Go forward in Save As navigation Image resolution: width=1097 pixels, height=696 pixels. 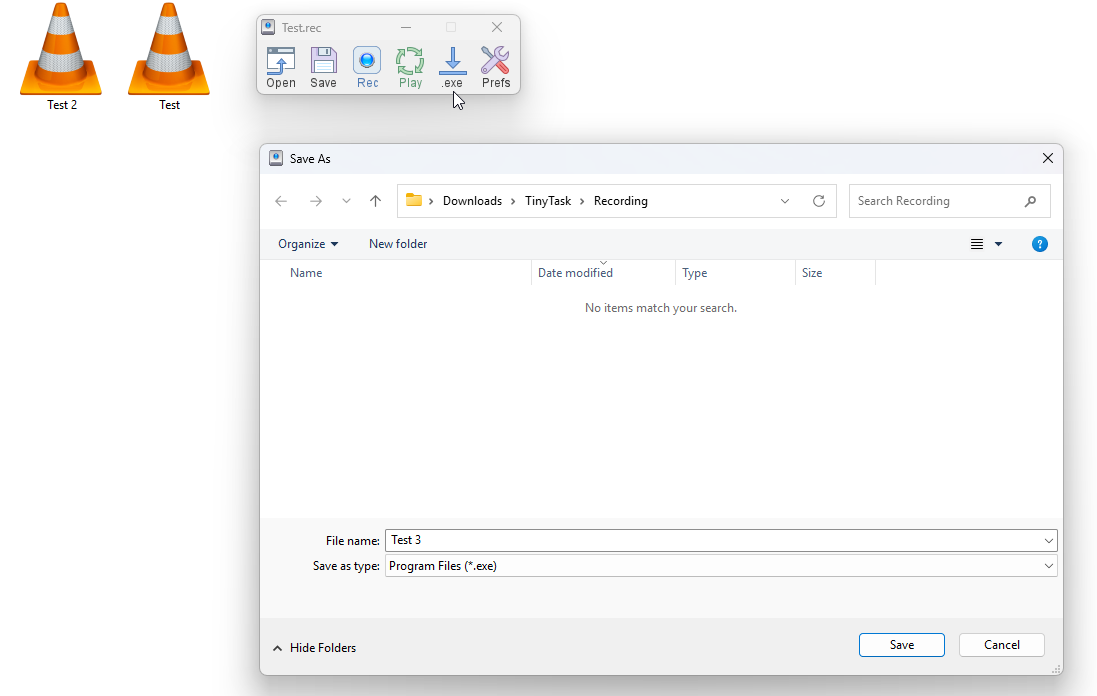point(316,201)
